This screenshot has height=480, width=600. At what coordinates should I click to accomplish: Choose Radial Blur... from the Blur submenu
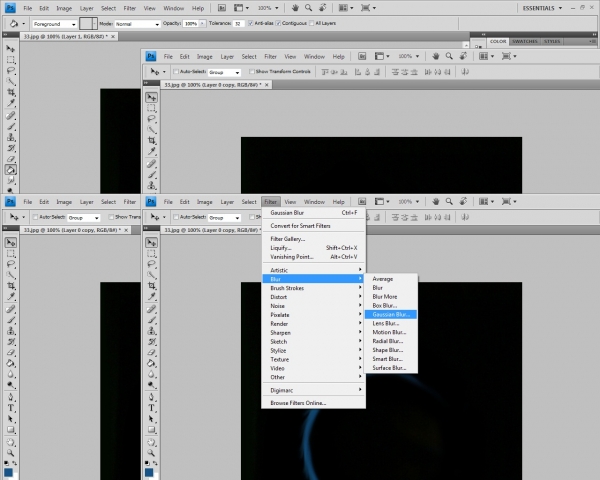pos(388,341)
